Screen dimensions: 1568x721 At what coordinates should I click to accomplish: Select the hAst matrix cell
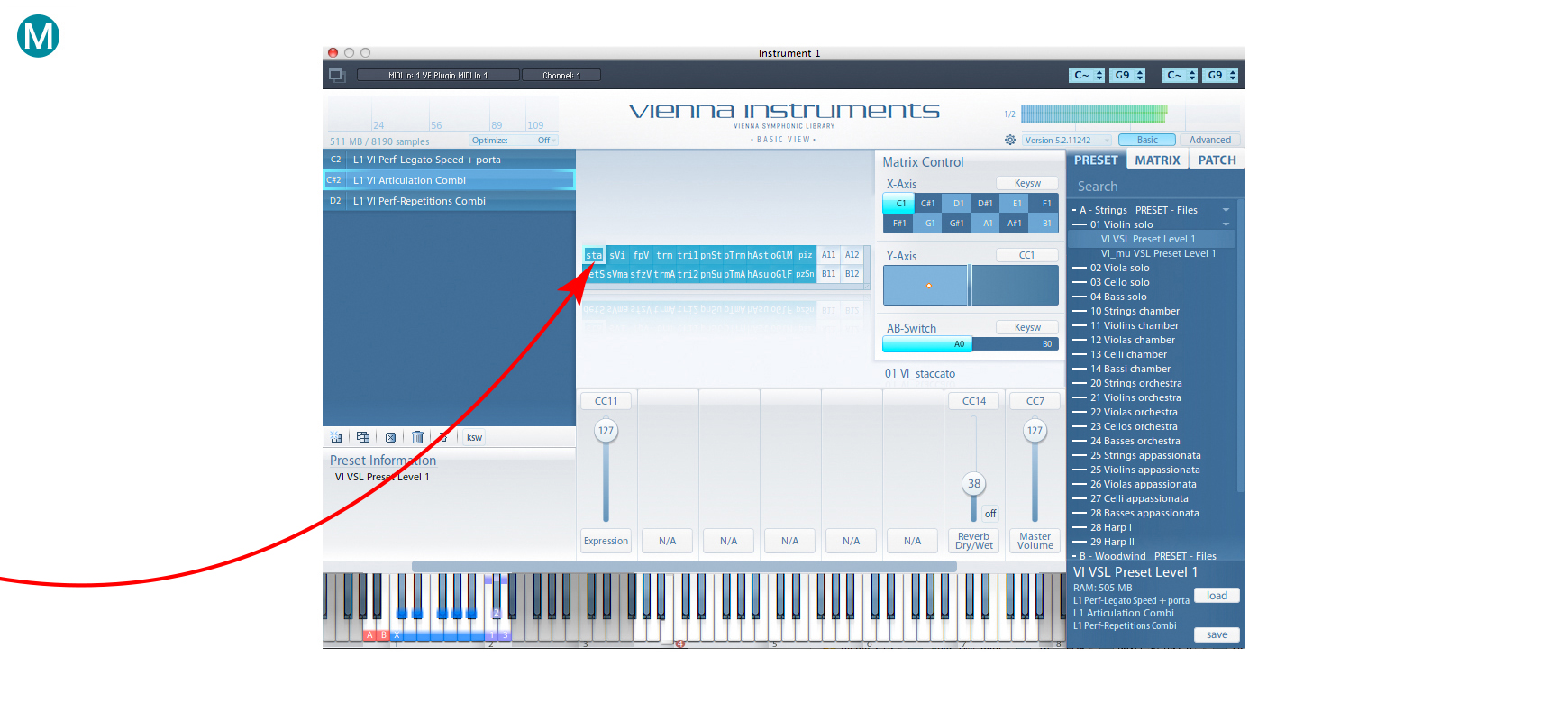[758, 255]
